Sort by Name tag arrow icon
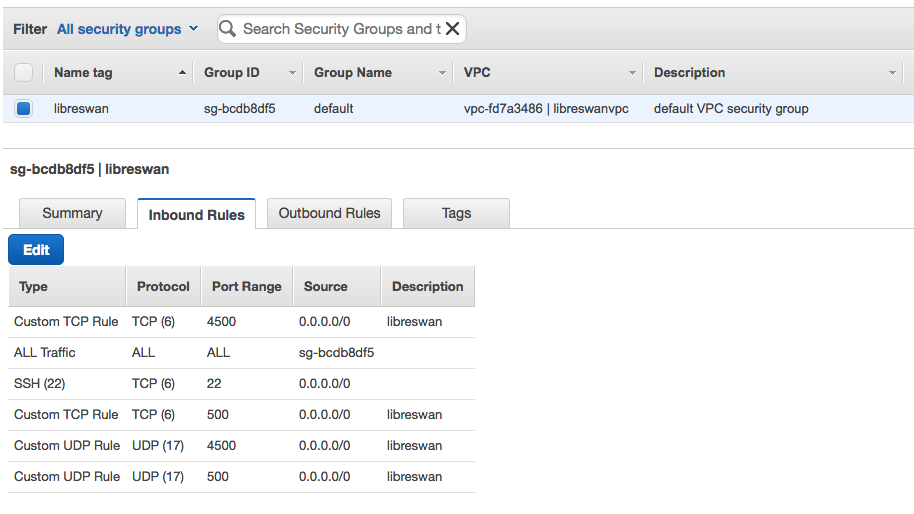 tap(182, 73)
